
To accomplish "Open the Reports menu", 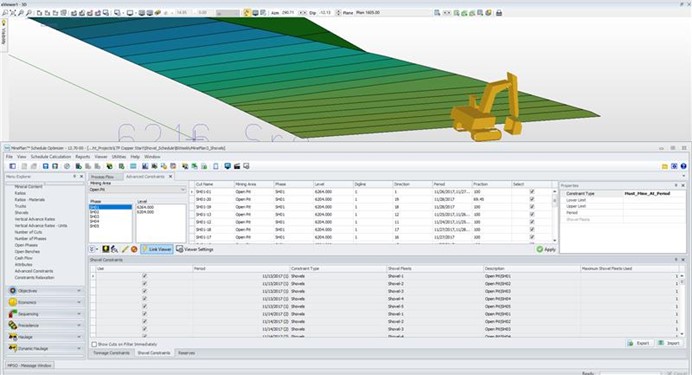I will tap(83, 157).
